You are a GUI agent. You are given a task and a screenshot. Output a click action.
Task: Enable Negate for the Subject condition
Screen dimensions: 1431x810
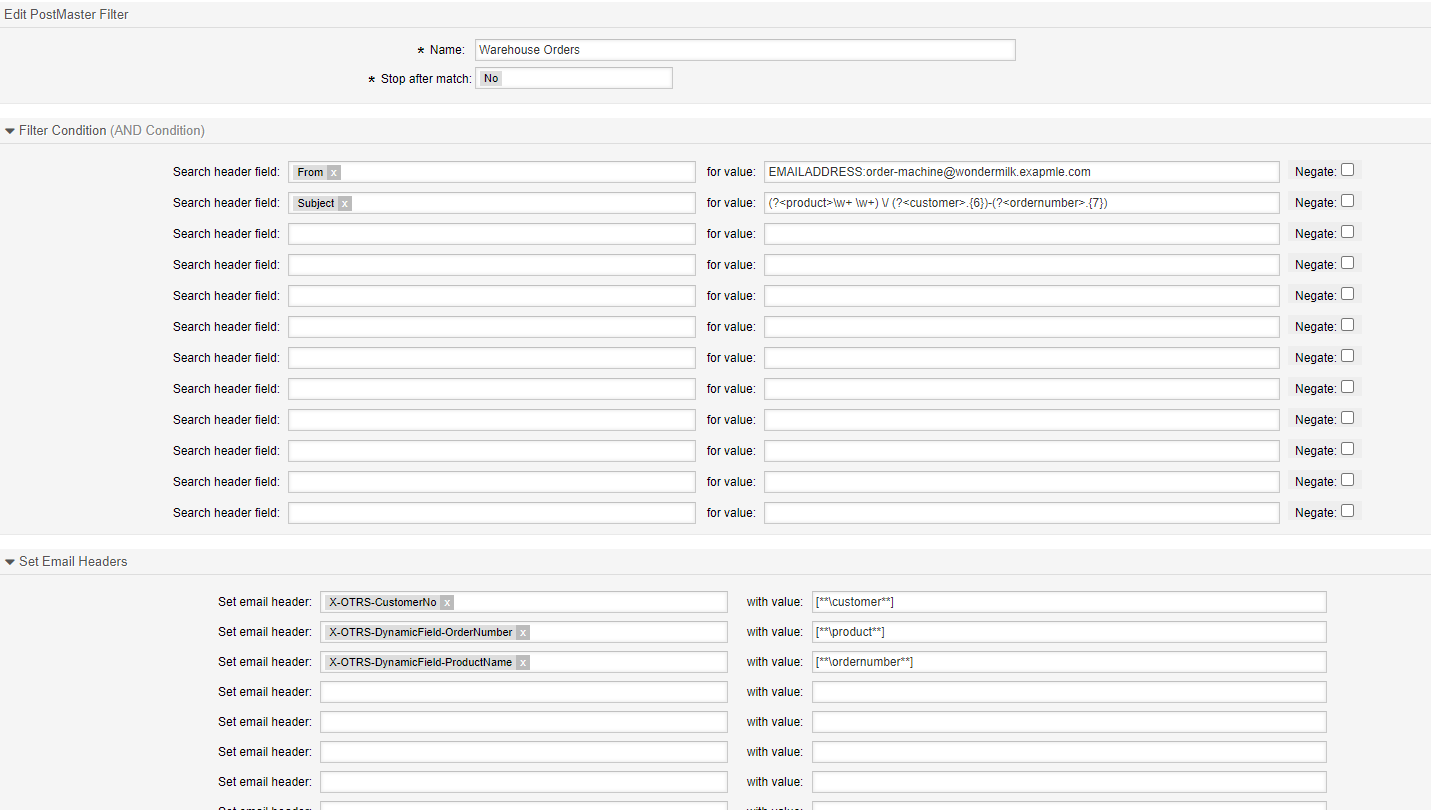(x=1347, y=201)
